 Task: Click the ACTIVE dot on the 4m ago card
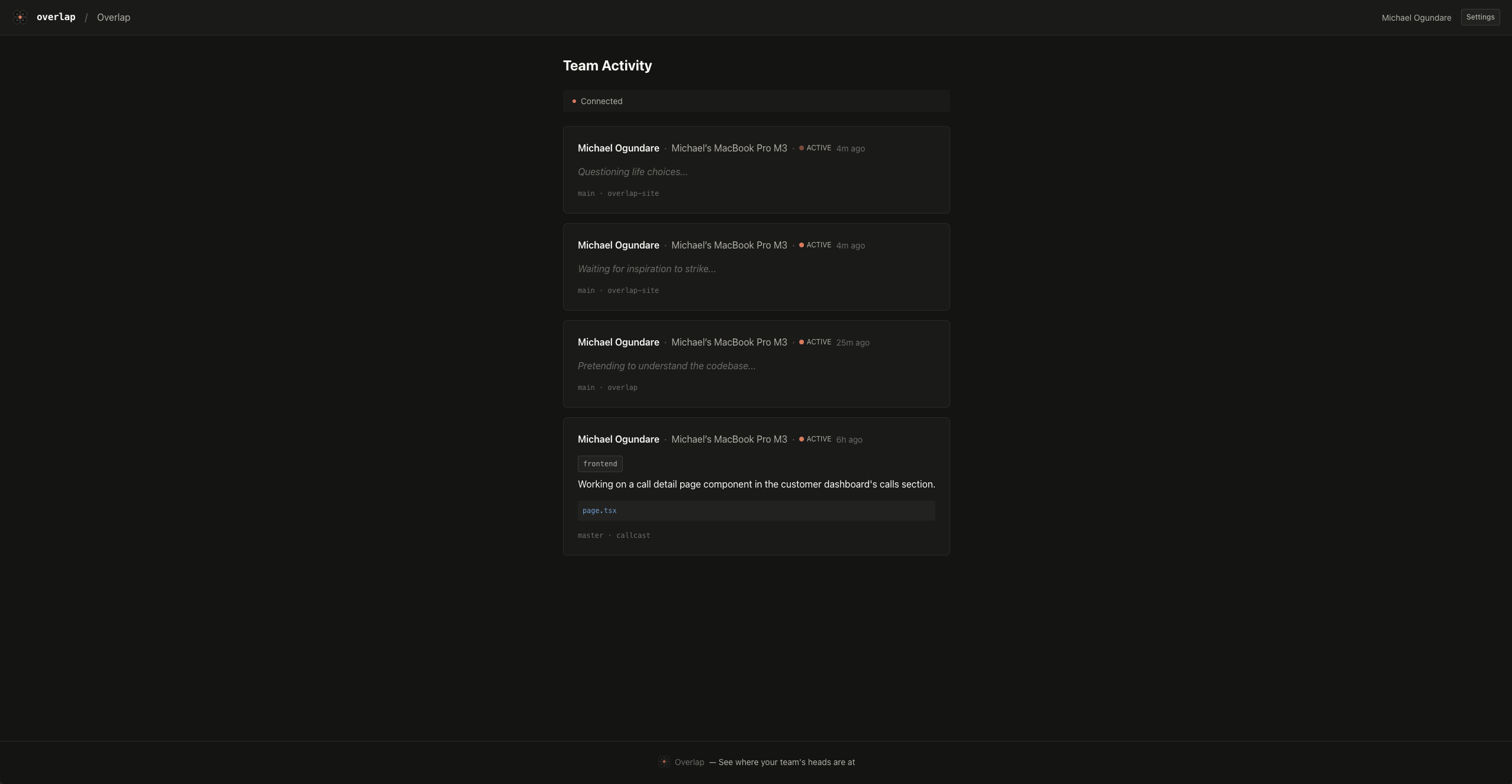tap(801, 148)
